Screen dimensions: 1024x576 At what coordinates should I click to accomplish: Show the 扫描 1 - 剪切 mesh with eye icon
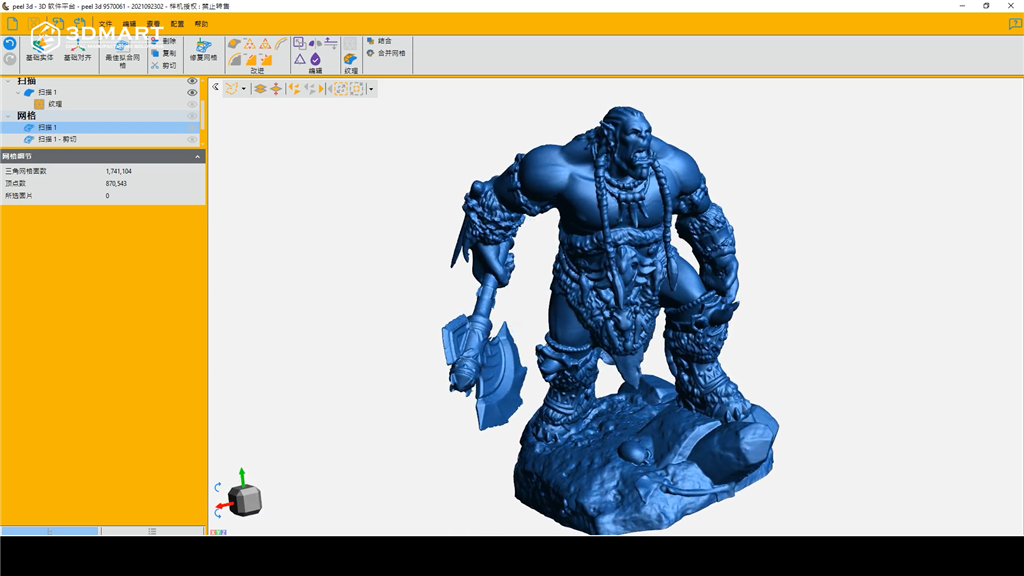coord(192,139)
